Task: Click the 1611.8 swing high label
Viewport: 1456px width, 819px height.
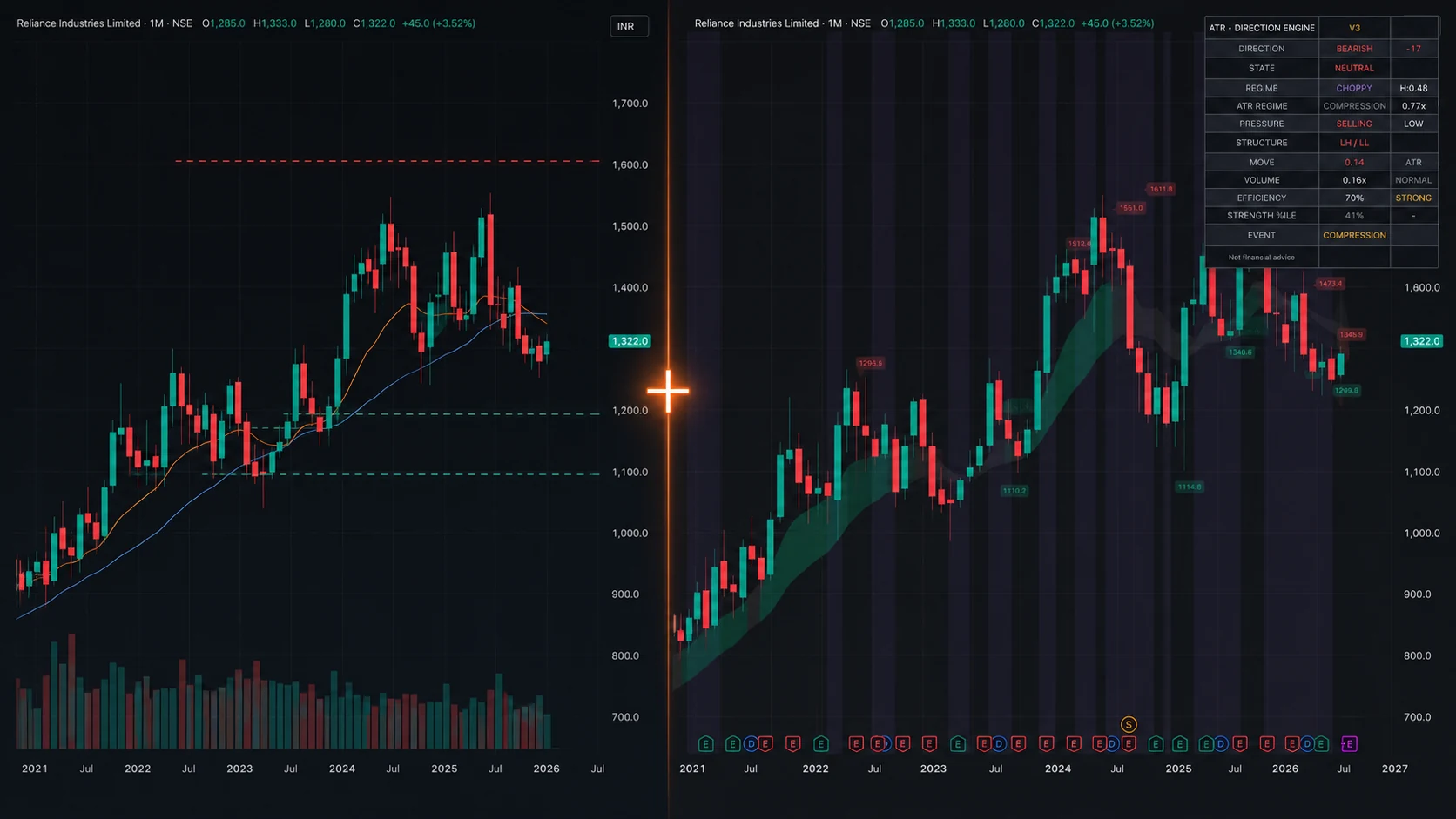Action: (x=1161, y=189)
